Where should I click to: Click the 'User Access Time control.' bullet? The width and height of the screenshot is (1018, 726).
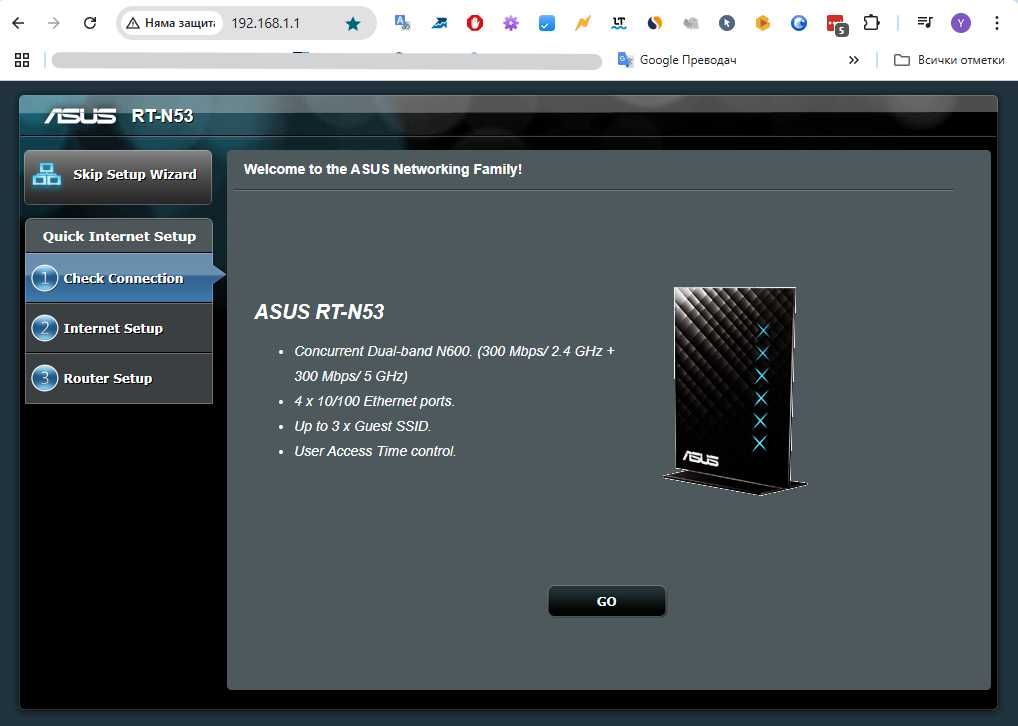375,451
